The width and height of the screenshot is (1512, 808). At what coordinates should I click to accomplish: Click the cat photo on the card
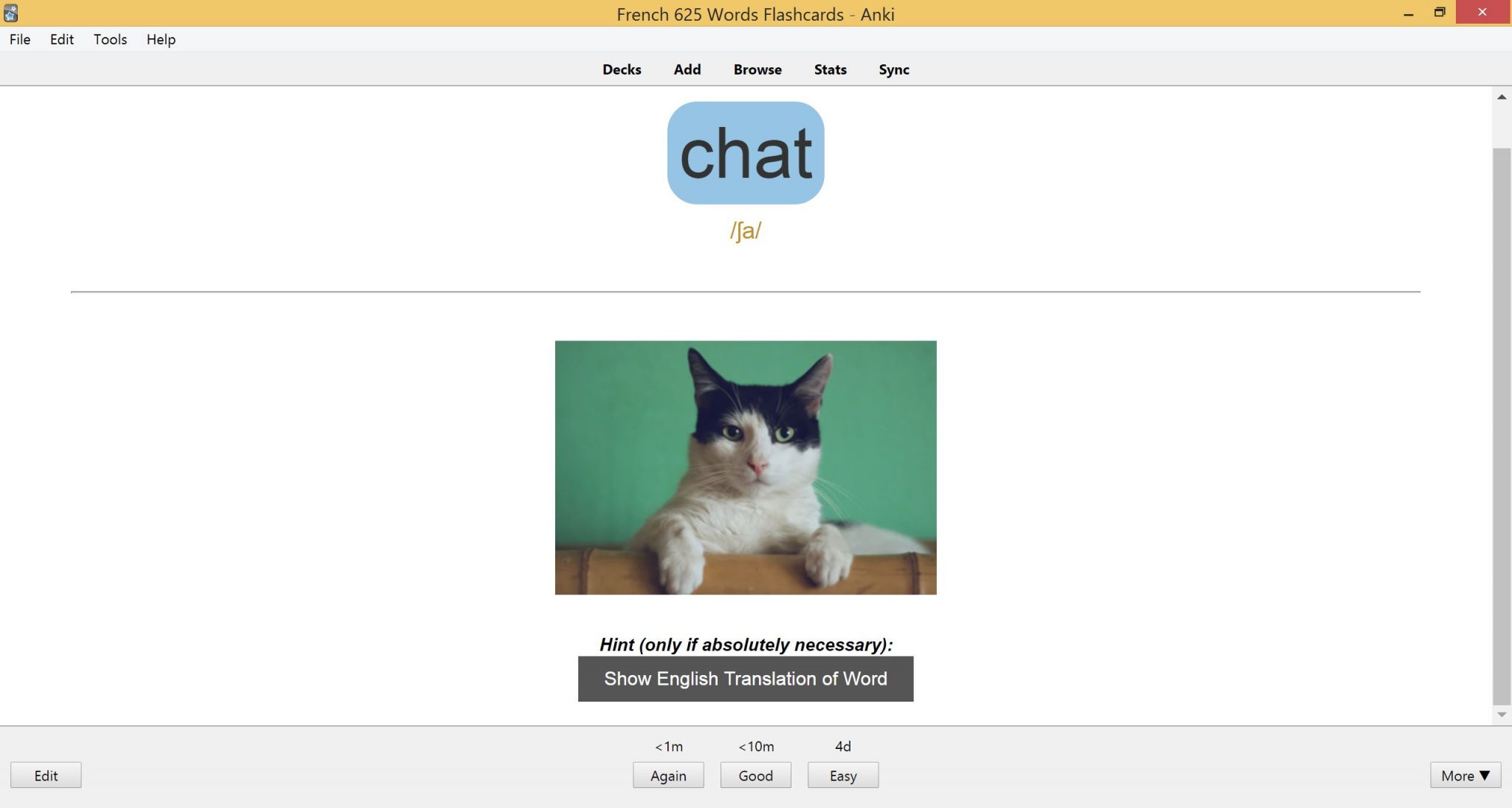coord(745,467)
